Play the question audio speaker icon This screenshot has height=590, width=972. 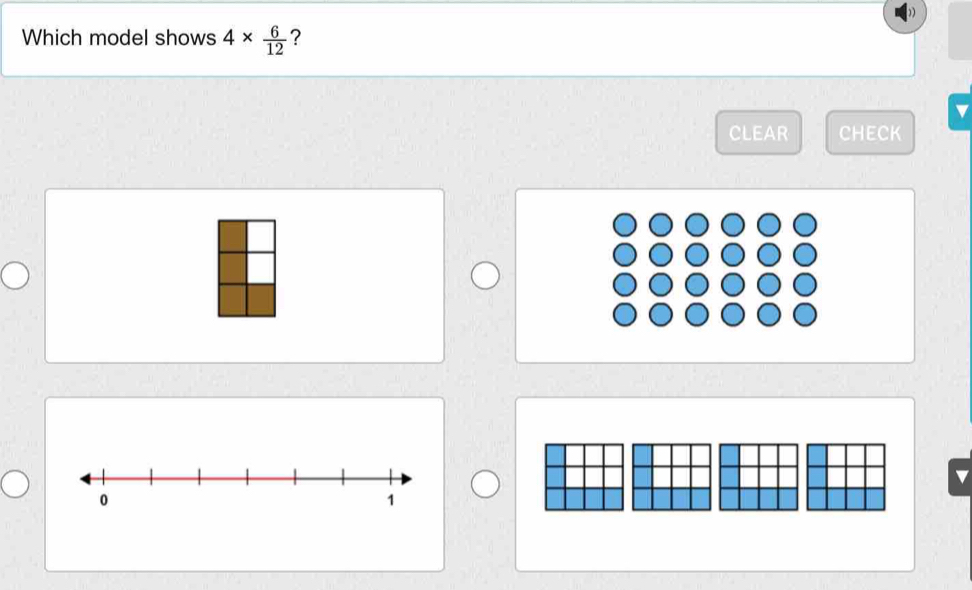[905, 15]
